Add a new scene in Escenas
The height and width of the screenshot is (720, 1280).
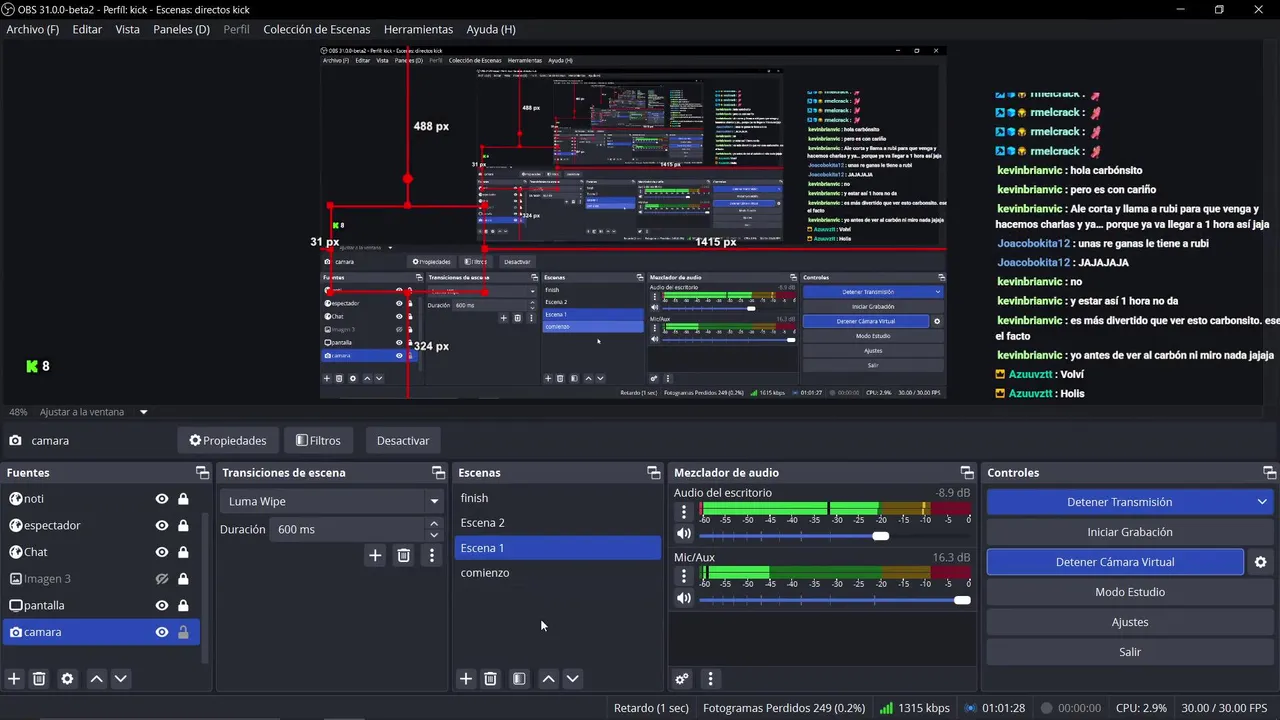pos(466,679)
